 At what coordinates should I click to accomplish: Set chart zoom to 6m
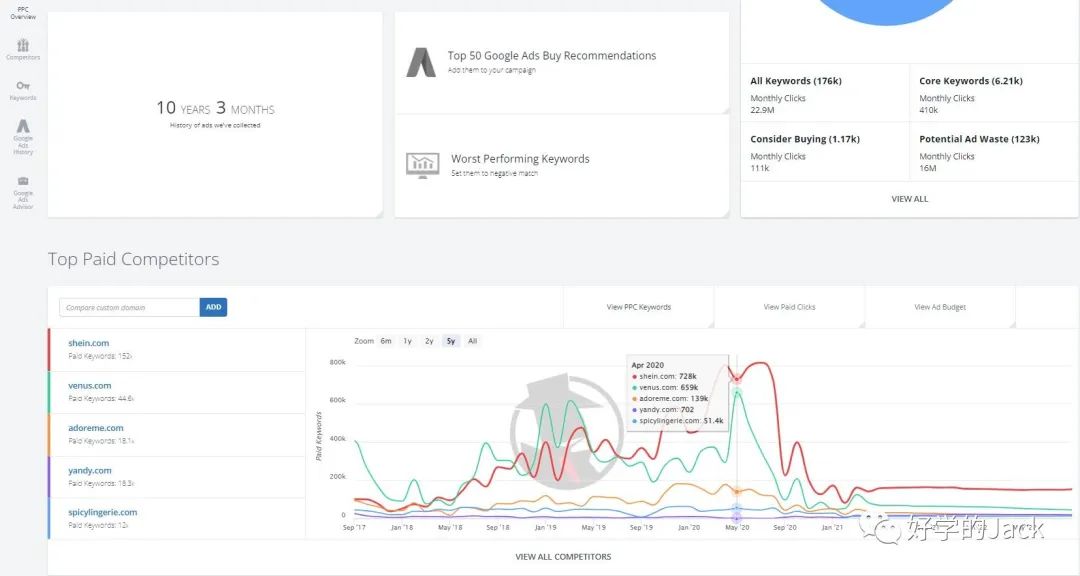click(386, 341)
